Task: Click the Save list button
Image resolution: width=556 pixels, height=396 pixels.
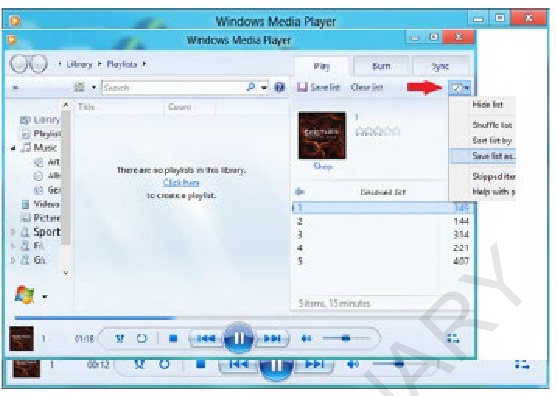Action: pyautogui.click(x=319, y=87)
